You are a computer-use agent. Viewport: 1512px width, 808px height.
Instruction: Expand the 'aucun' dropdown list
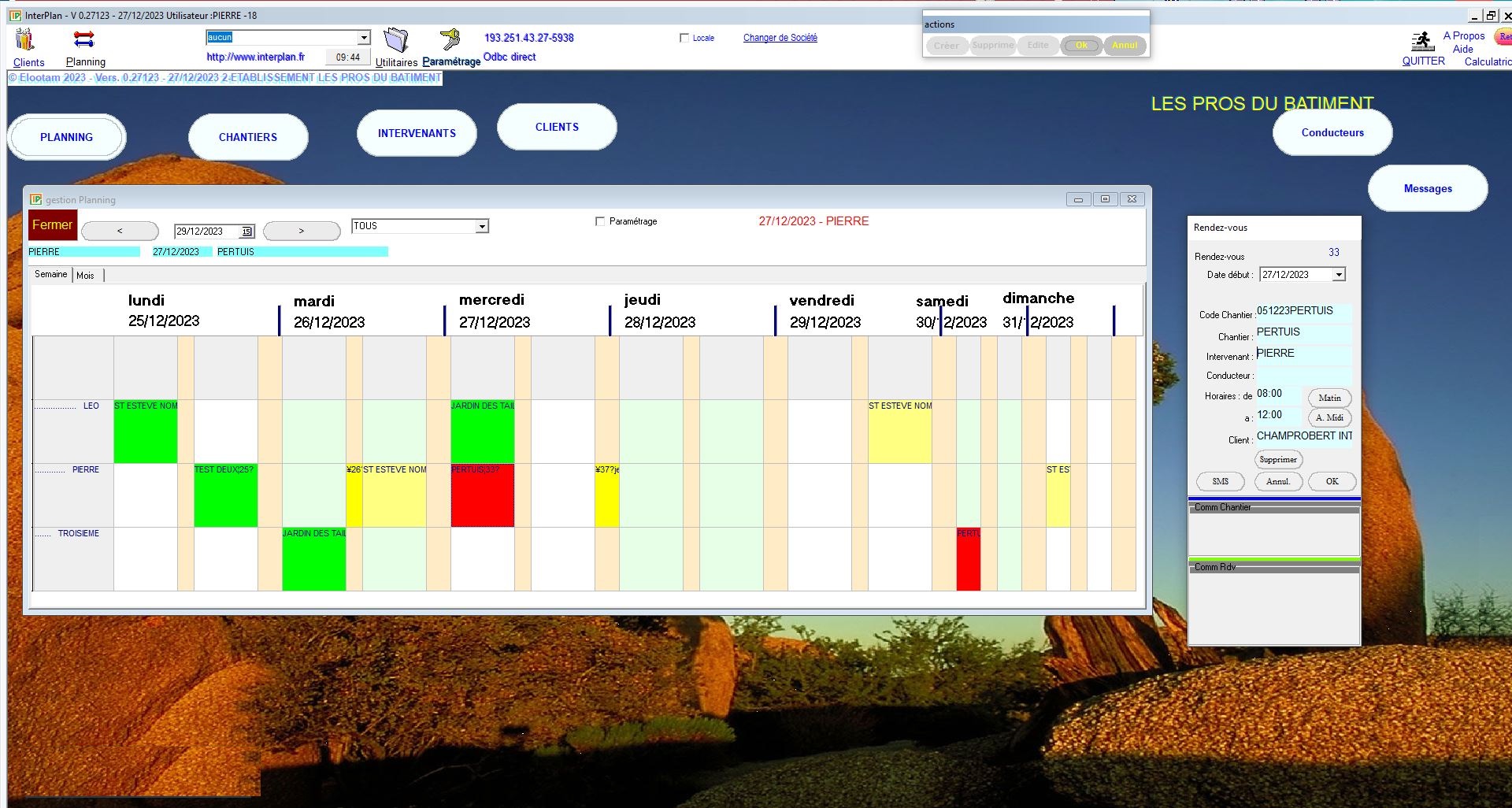coord(364,38)
